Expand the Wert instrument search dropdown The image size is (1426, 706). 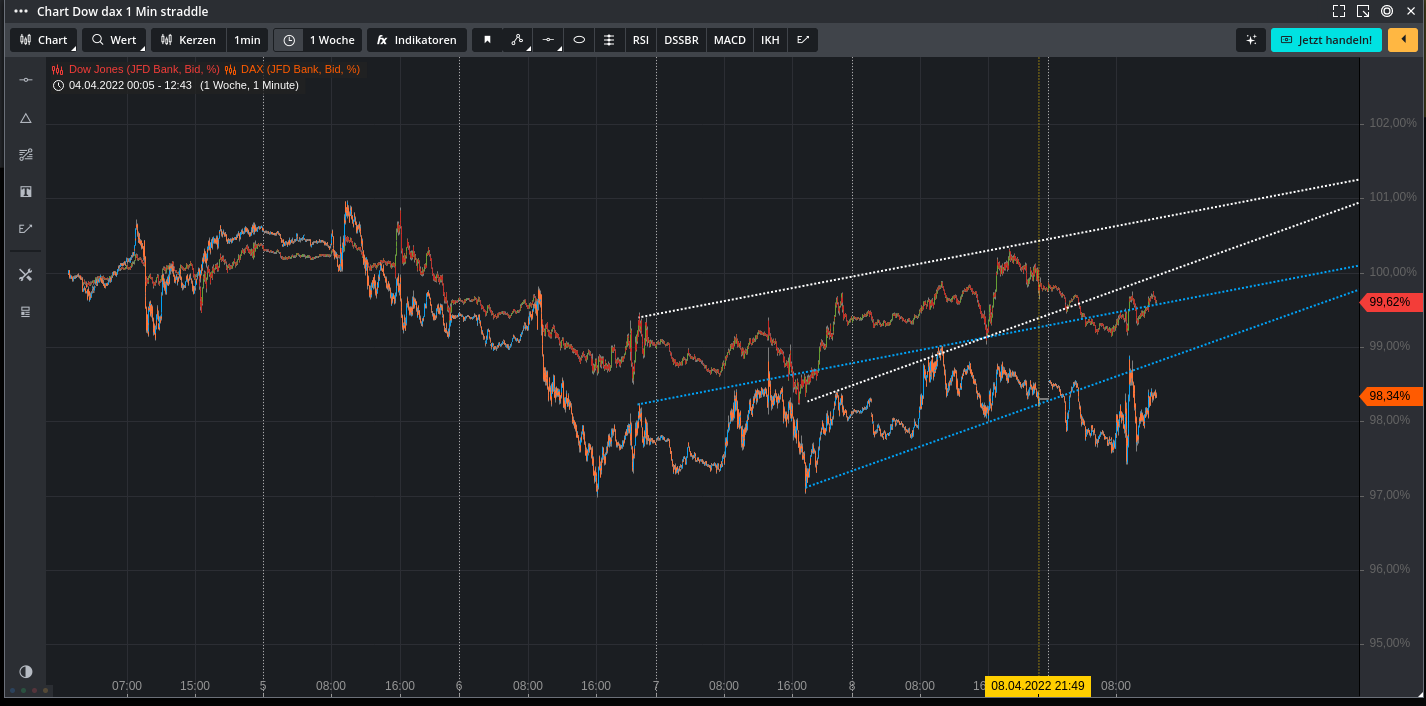click(114, 39)
